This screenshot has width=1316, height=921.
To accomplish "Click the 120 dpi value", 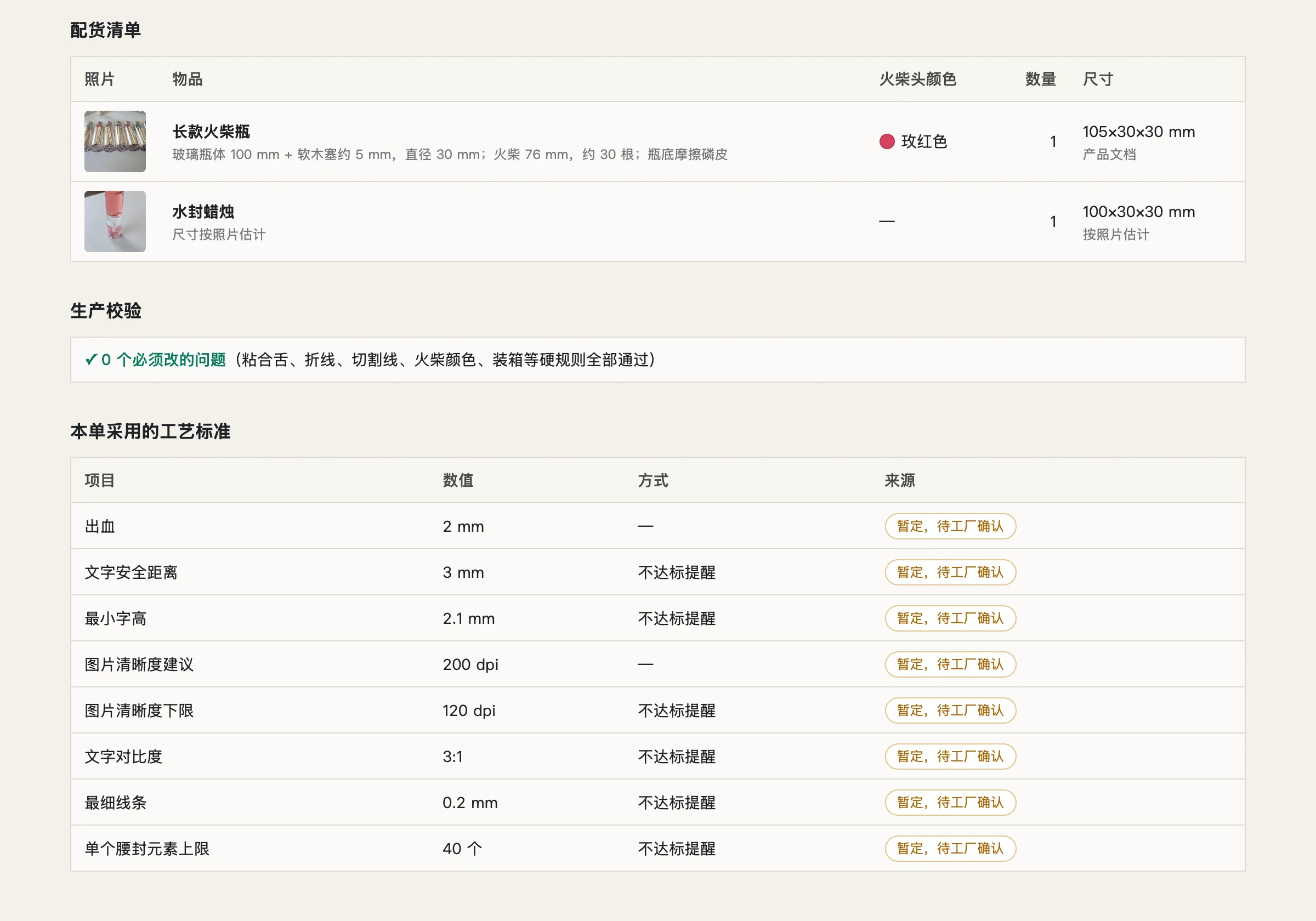I will click(x=468, y=710).
